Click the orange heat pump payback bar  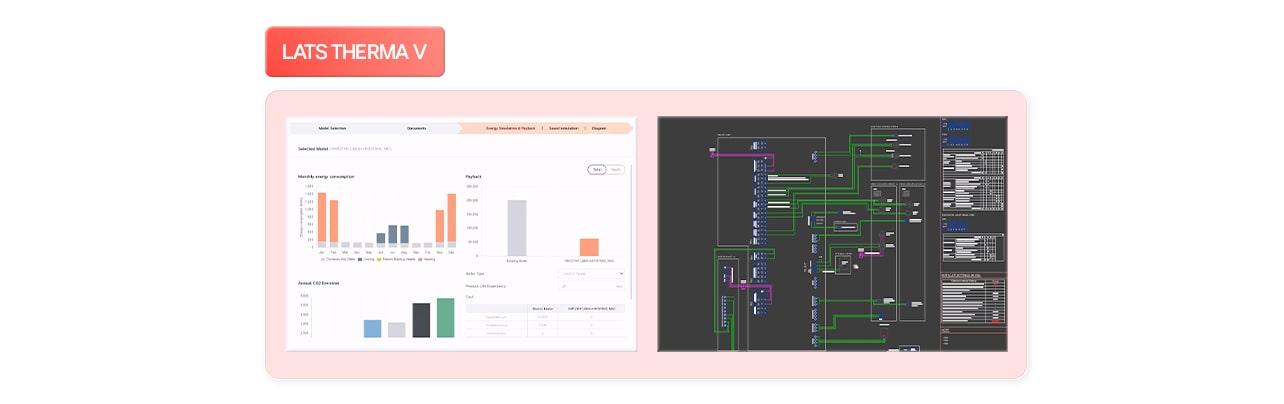click(x=589, y=247)
